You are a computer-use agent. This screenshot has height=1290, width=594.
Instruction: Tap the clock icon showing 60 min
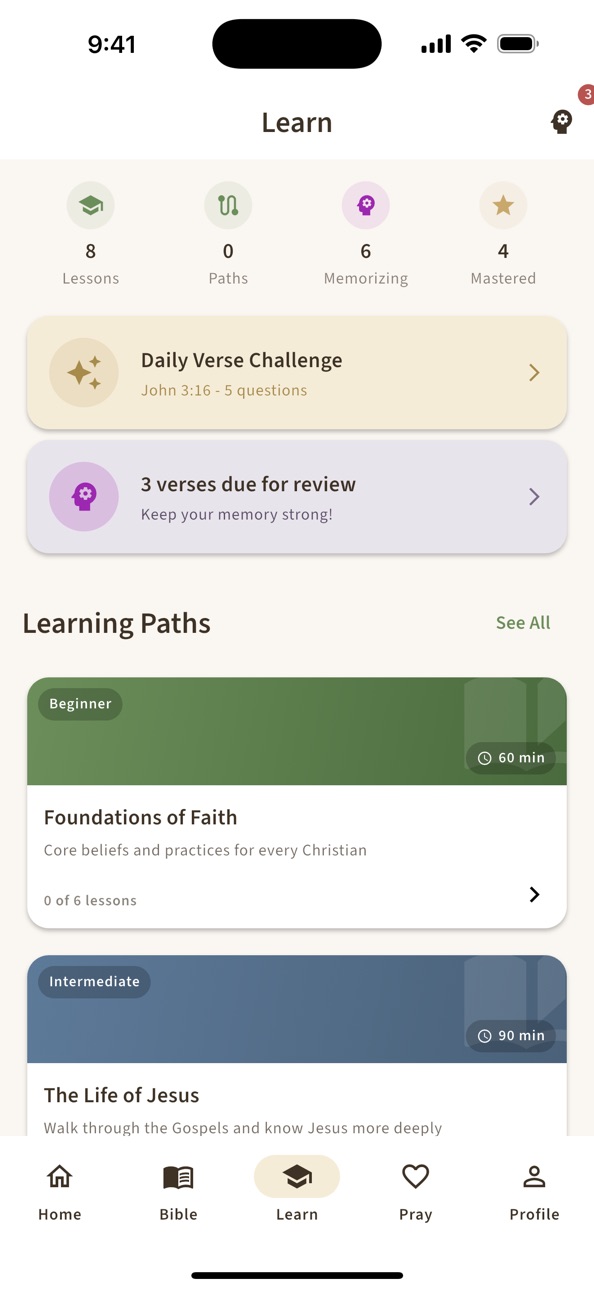point(485,758)
